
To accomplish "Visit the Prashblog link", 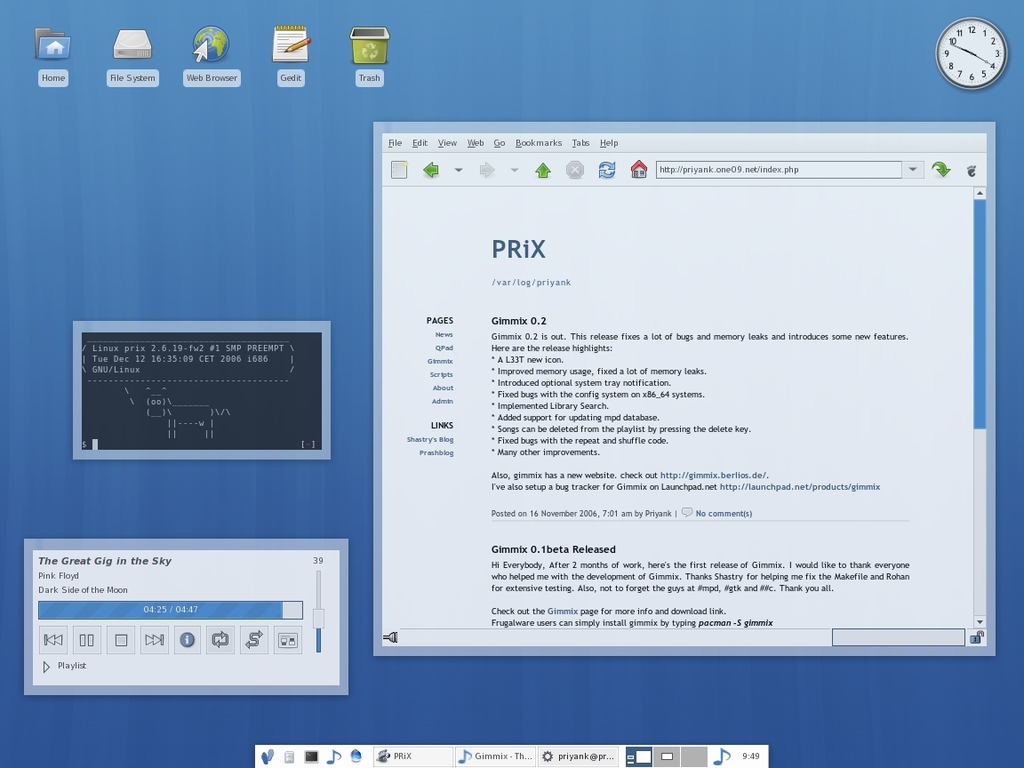I will click(436, 453).
